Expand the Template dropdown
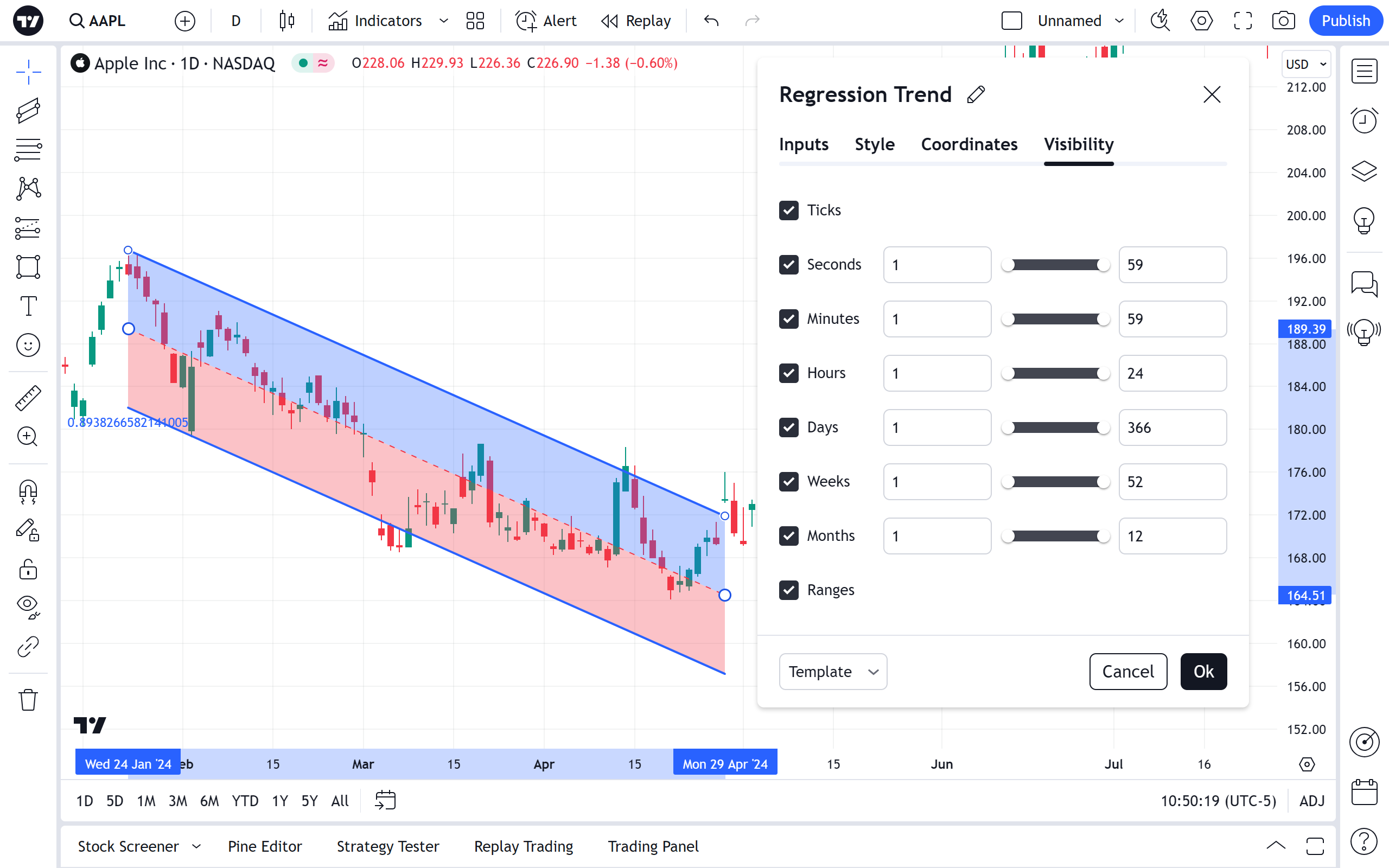This screenshot has width=1389, height=868. (x=833, y=672)
